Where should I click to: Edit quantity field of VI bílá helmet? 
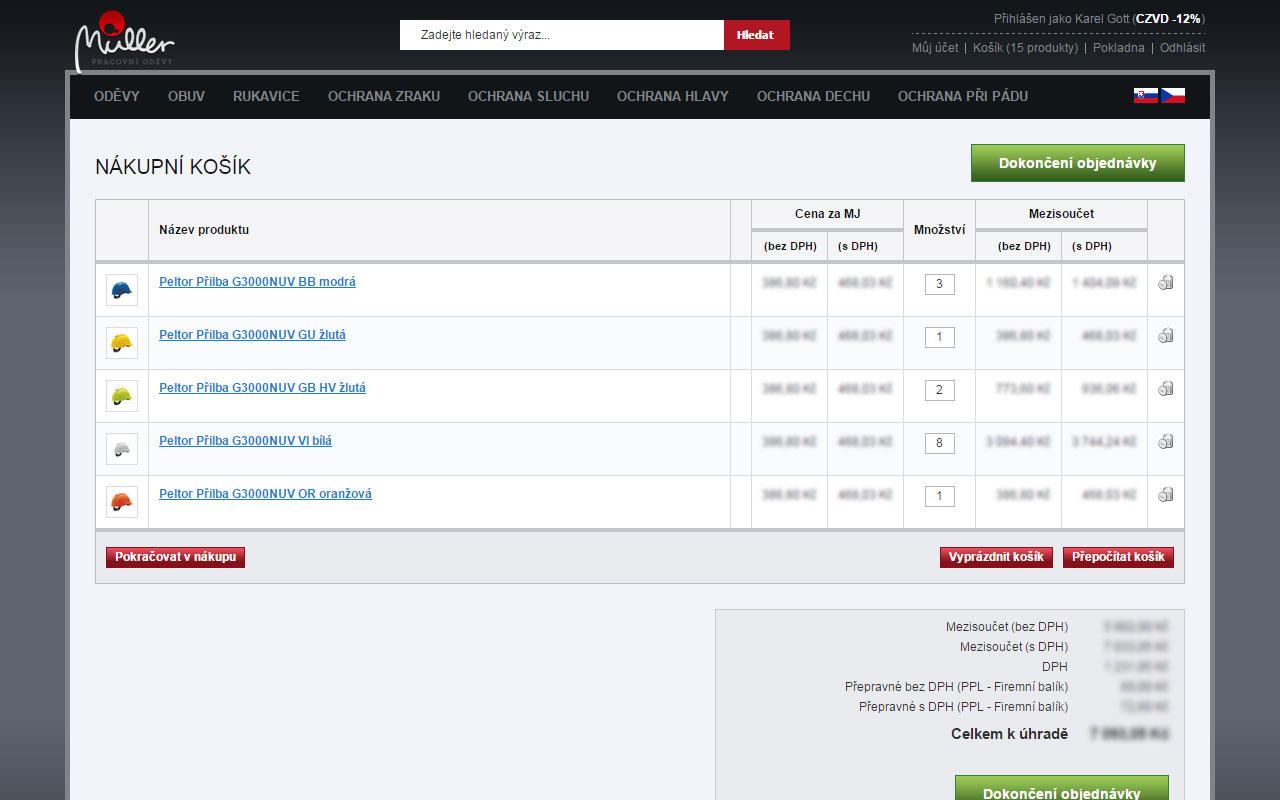(x=939, y=443)
